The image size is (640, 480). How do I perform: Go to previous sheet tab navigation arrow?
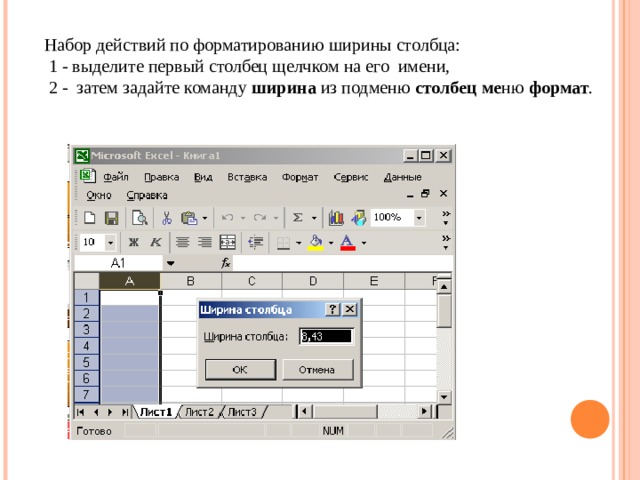[96, 412]
